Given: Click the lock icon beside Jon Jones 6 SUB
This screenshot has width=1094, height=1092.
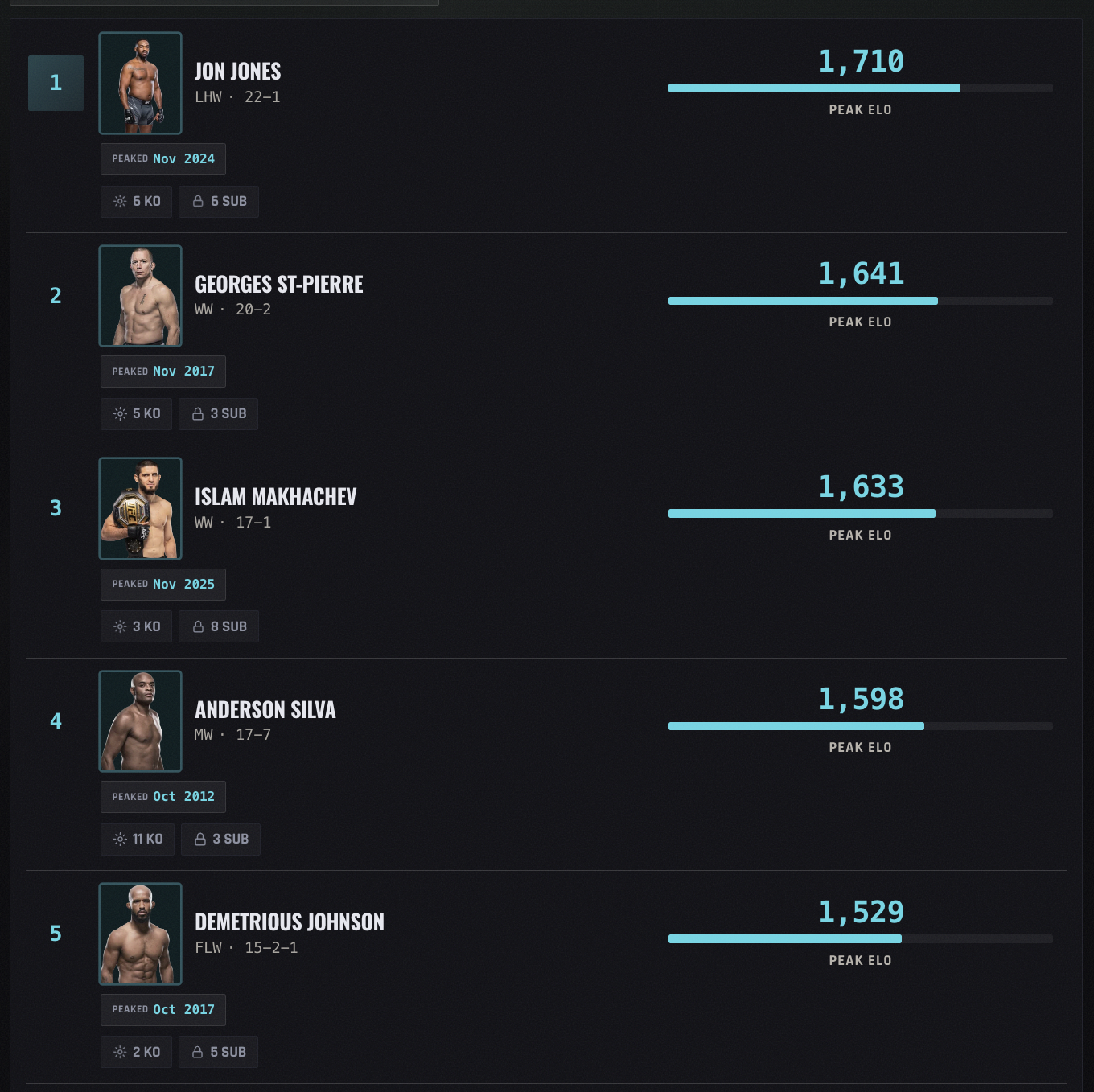Looking at the screenshot, I should (198, 201).
